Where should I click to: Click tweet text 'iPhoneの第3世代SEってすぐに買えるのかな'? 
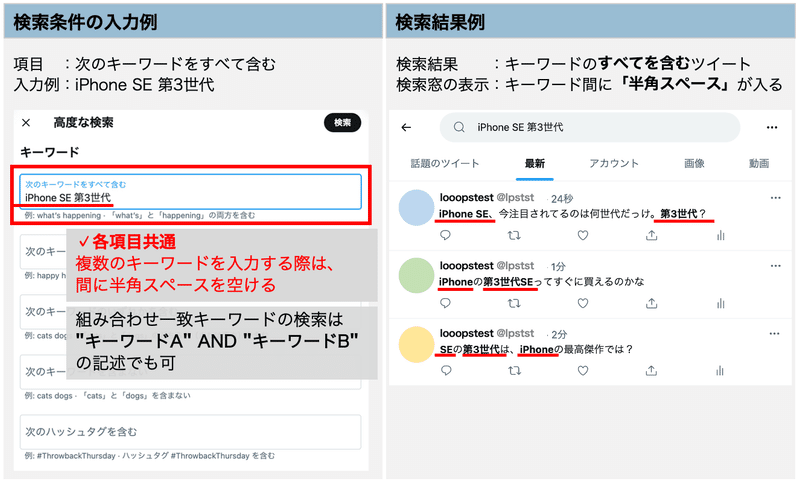541,282
